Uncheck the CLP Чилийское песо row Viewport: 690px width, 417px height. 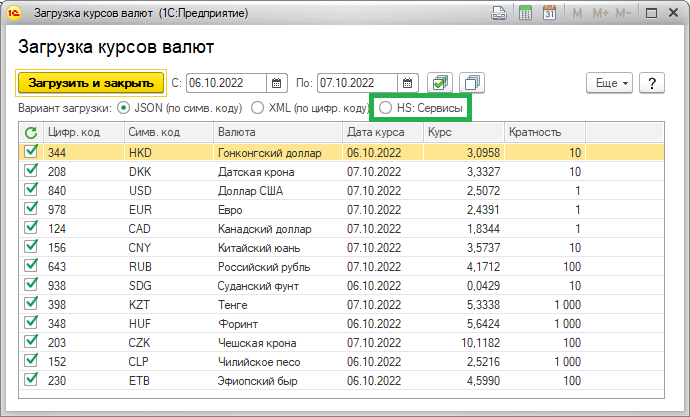[31, 361]
